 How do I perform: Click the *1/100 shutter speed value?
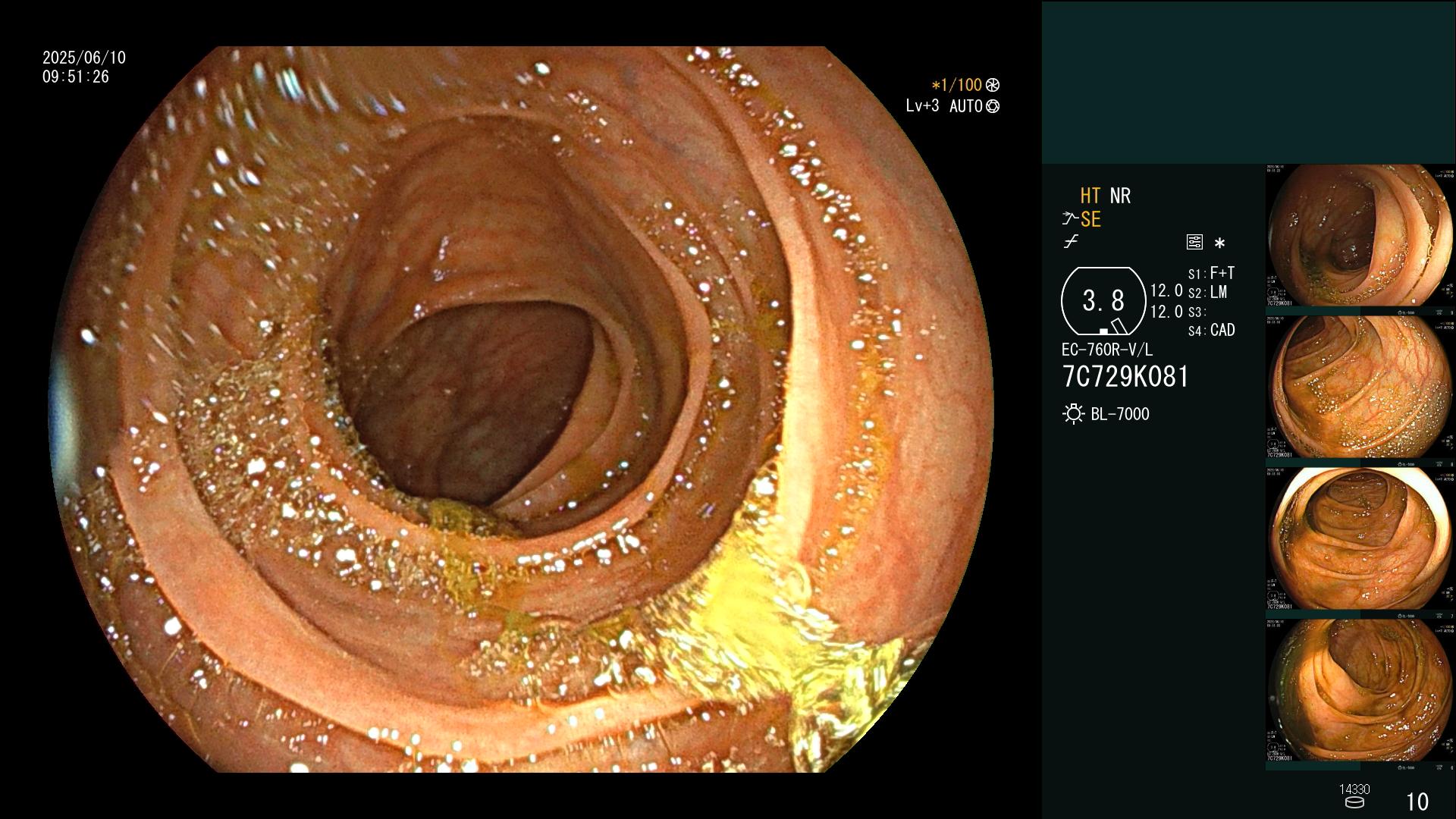pyautogui.click(x=956, y=85)
